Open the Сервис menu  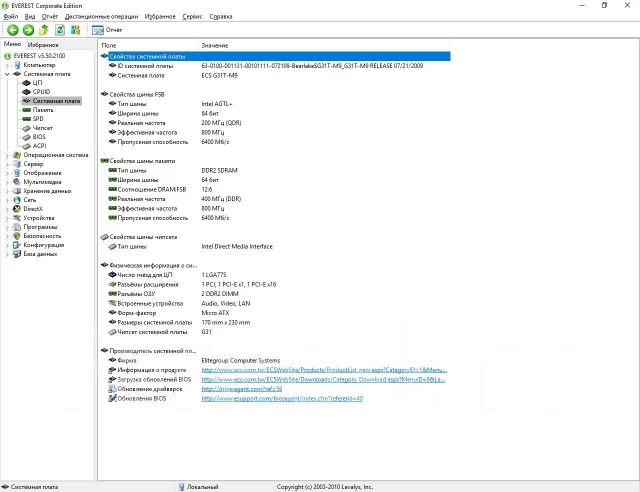(192, 16)
